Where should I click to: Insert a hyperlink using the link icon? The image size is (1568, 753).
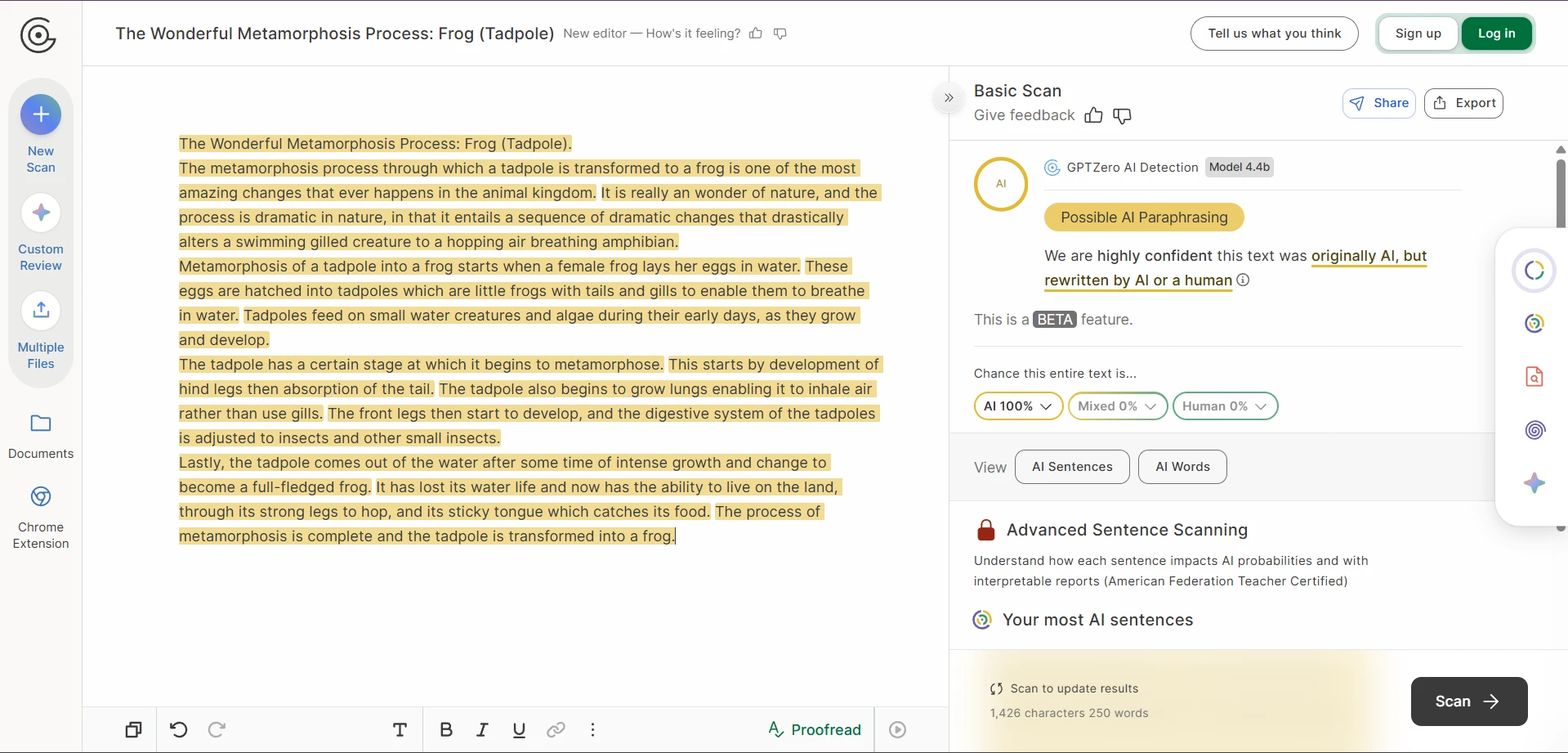tap(556, 729)
